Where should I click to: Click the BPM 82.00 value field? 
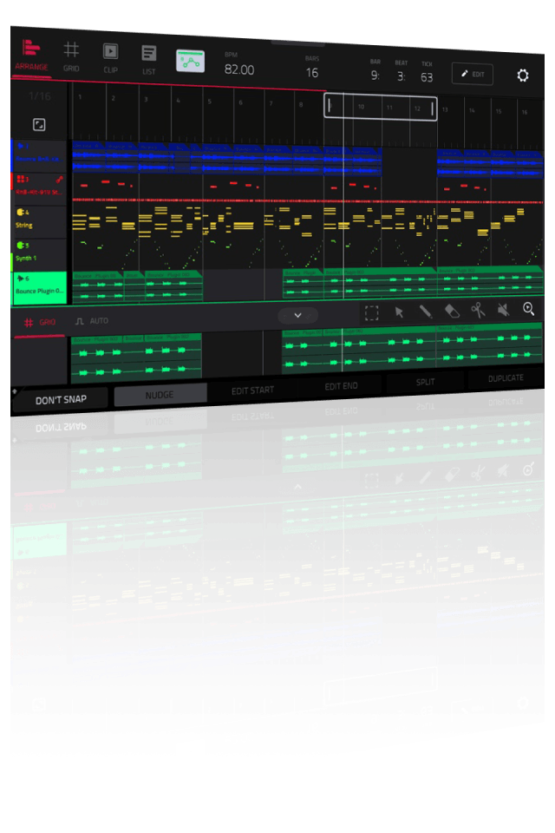(239, 70)
